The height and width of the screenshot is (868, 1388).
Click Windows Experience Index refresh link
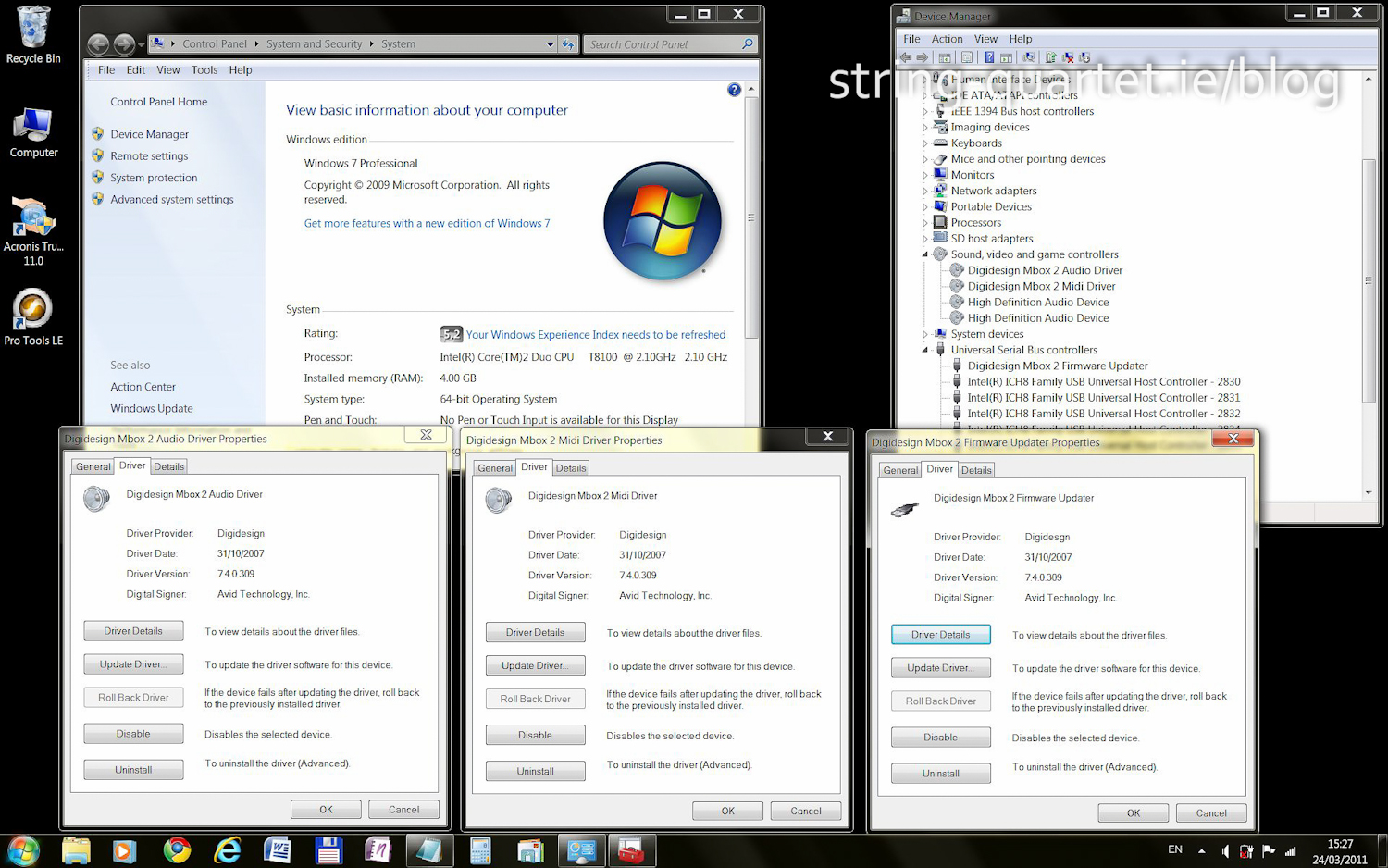(596, 335)
